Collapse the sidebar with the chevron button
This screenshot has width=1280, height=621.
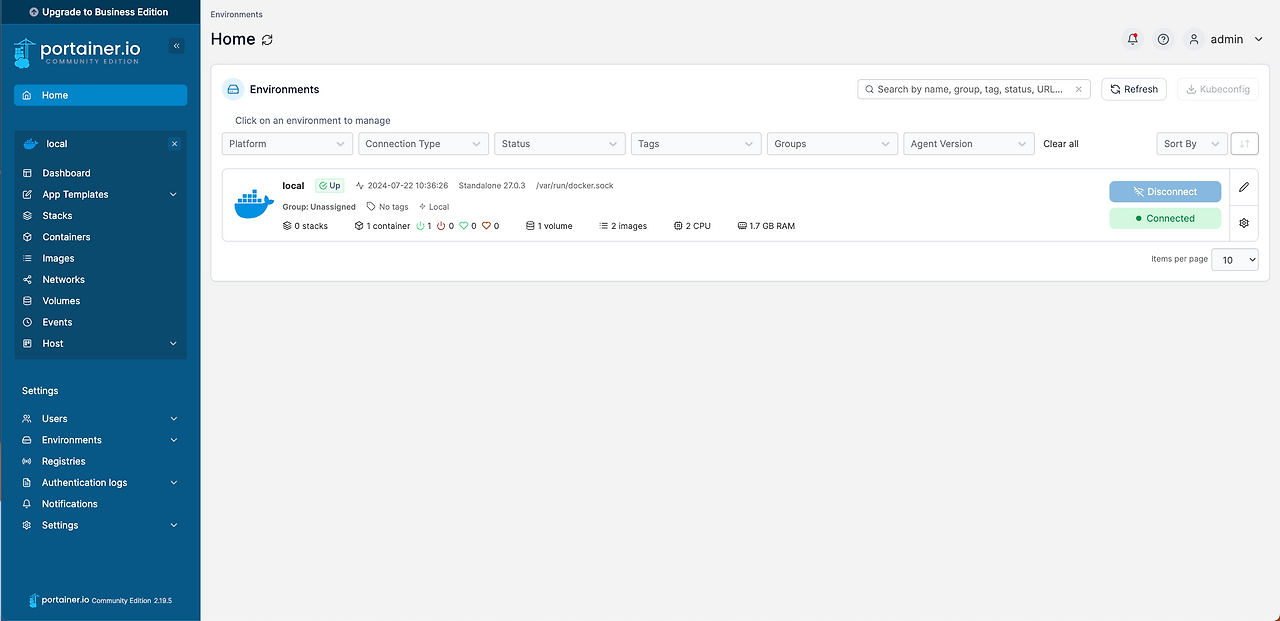pyautogui.click(x=177, y=46)
